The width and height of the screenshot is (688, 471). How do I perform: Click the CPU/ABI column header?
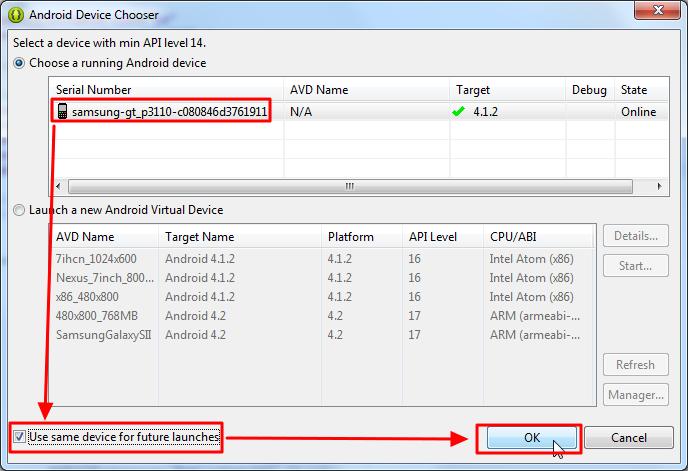(x=538, y=237)
